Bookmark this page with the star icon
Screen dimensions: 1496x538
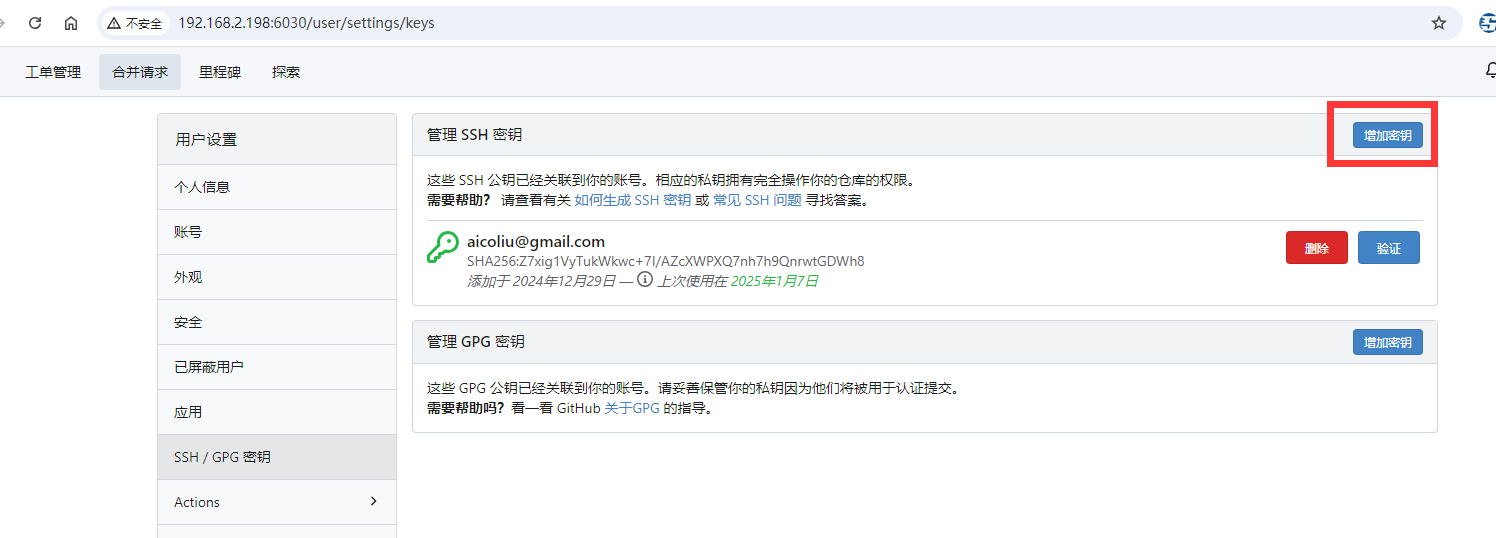1439,23
